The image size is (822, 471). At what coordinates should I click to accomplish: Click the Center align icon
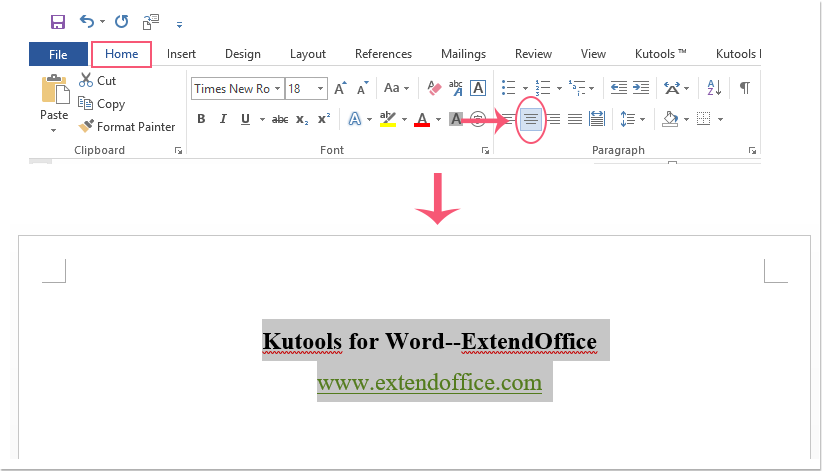pos(531,119)
